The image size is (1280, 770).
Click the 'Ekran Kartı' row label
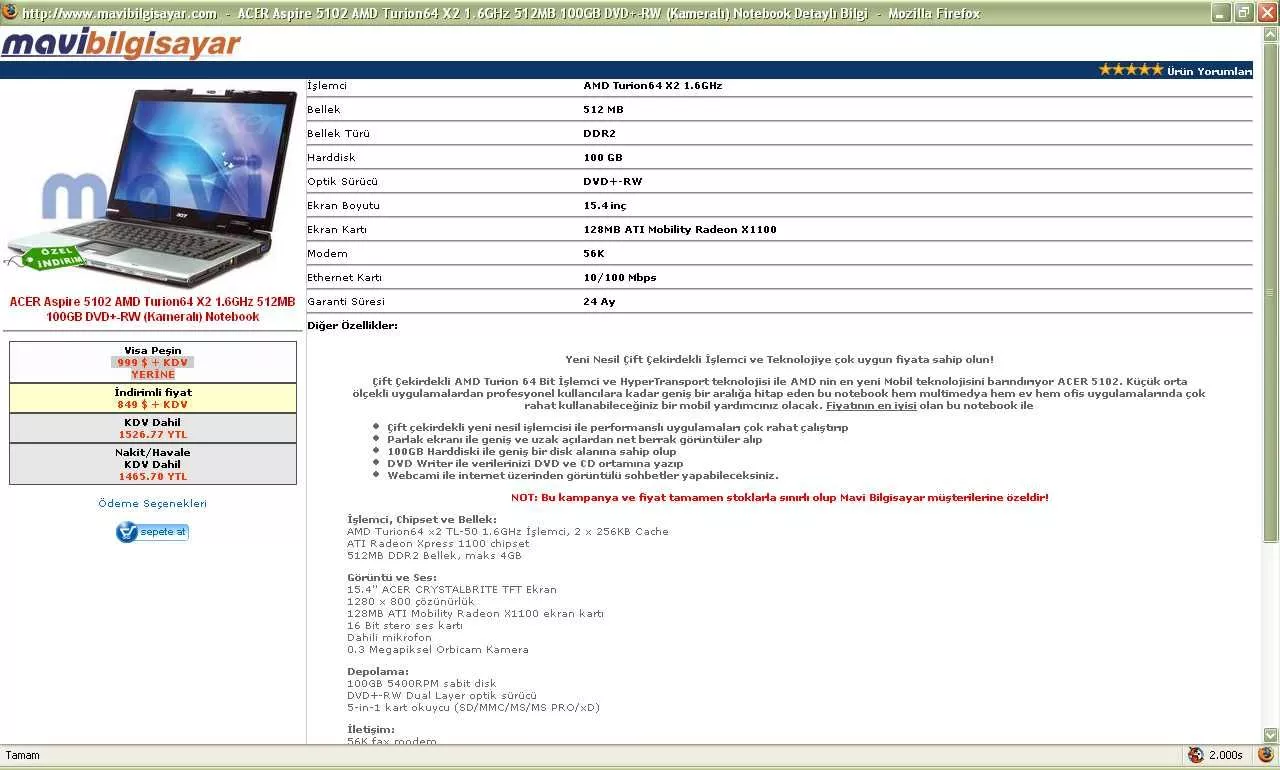tap(337, 229)
